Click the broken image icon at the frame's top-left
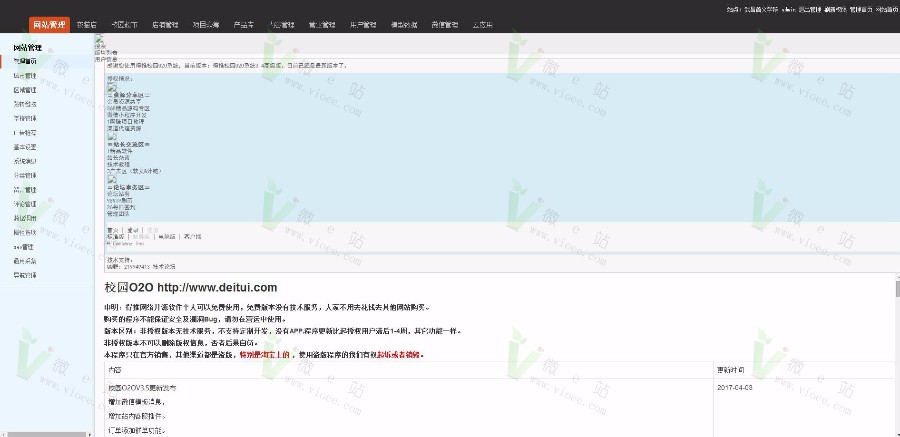Viewport: 900px width, 437px height. click(99, 38)
